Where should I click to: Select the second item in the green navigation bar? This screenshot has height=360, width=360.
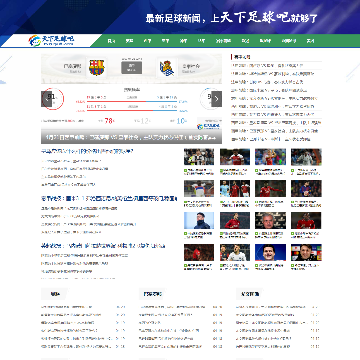[x=129, y=41]
